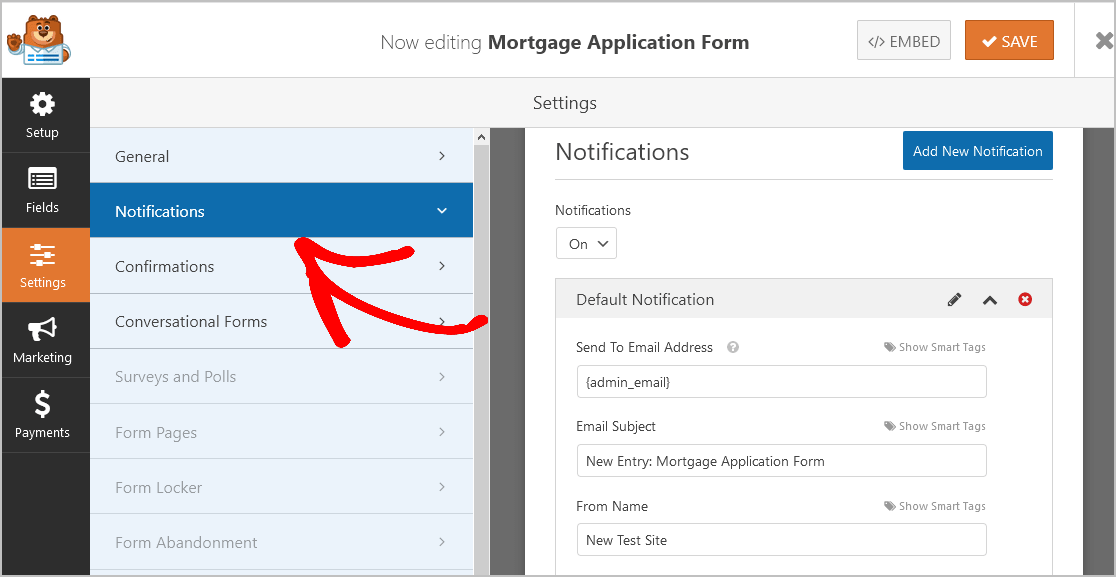Expand the Confirmations settings section
The width and height of the screenshot is (1116, 577).
point(281,267)
